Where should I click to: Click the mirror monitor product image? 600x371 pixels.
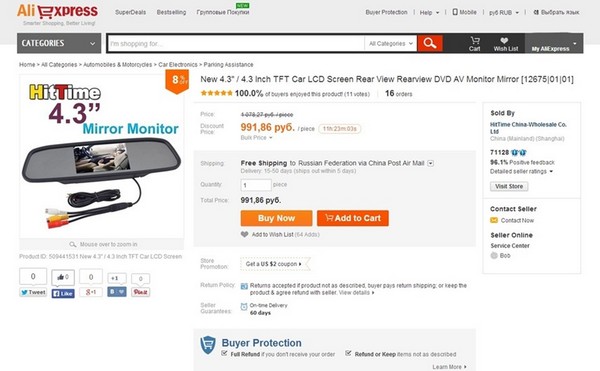point(101,157)
